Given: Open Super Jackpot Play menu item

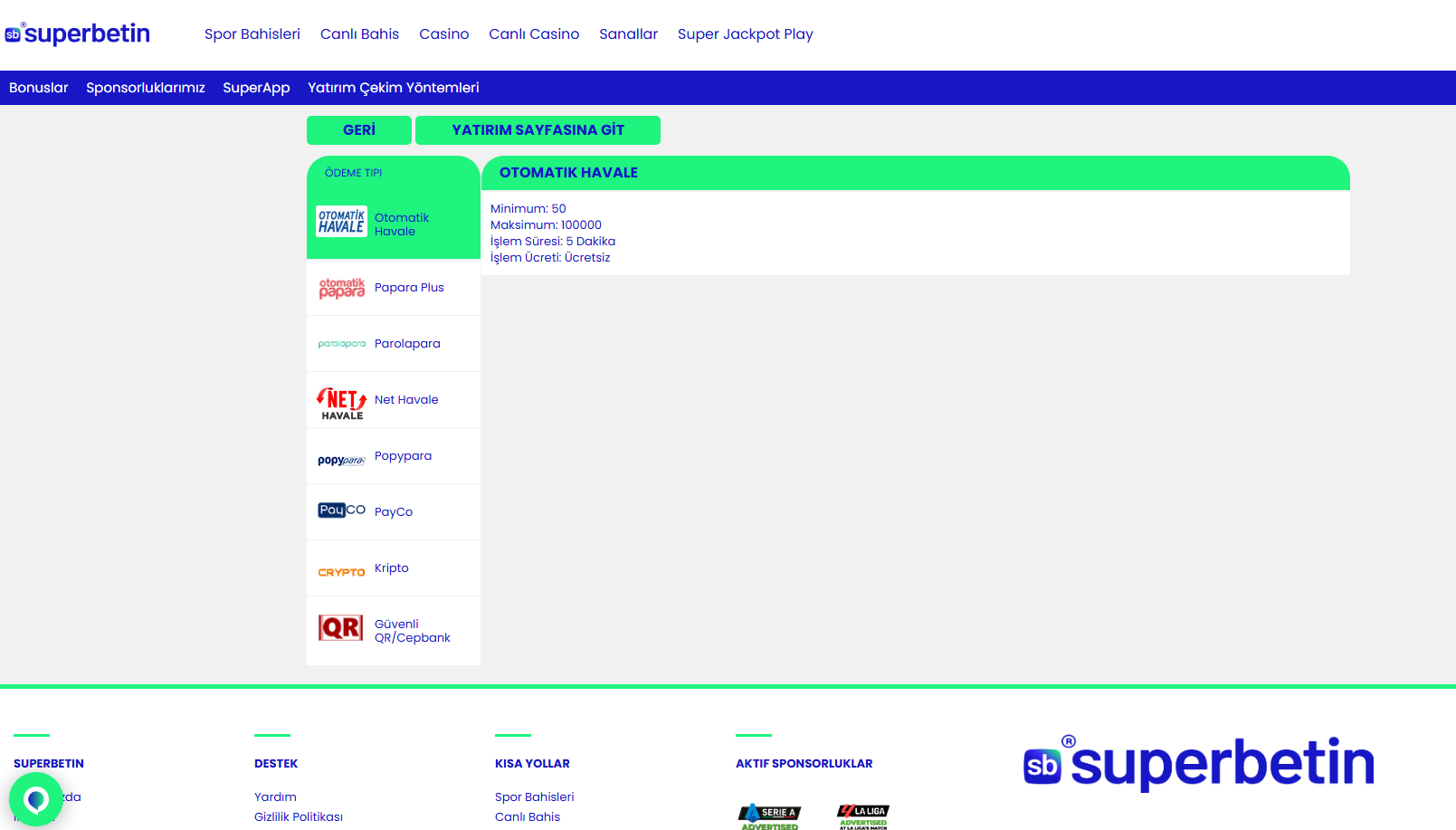Looking at the screenshot, I should click(x=746, y=34).
